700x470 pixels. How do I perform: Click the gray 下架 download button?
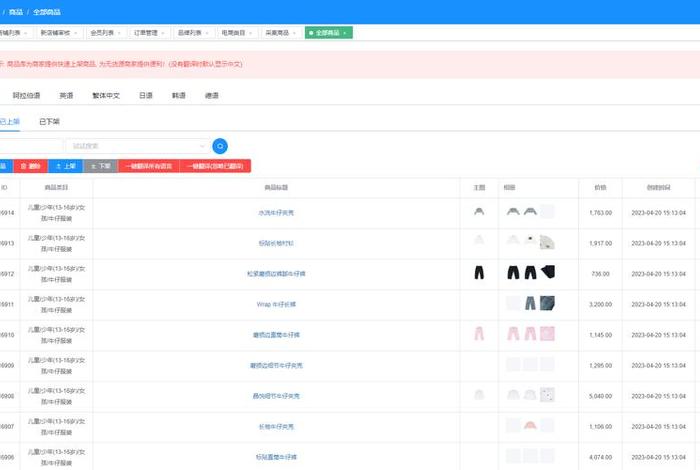(x=100, y=166)
